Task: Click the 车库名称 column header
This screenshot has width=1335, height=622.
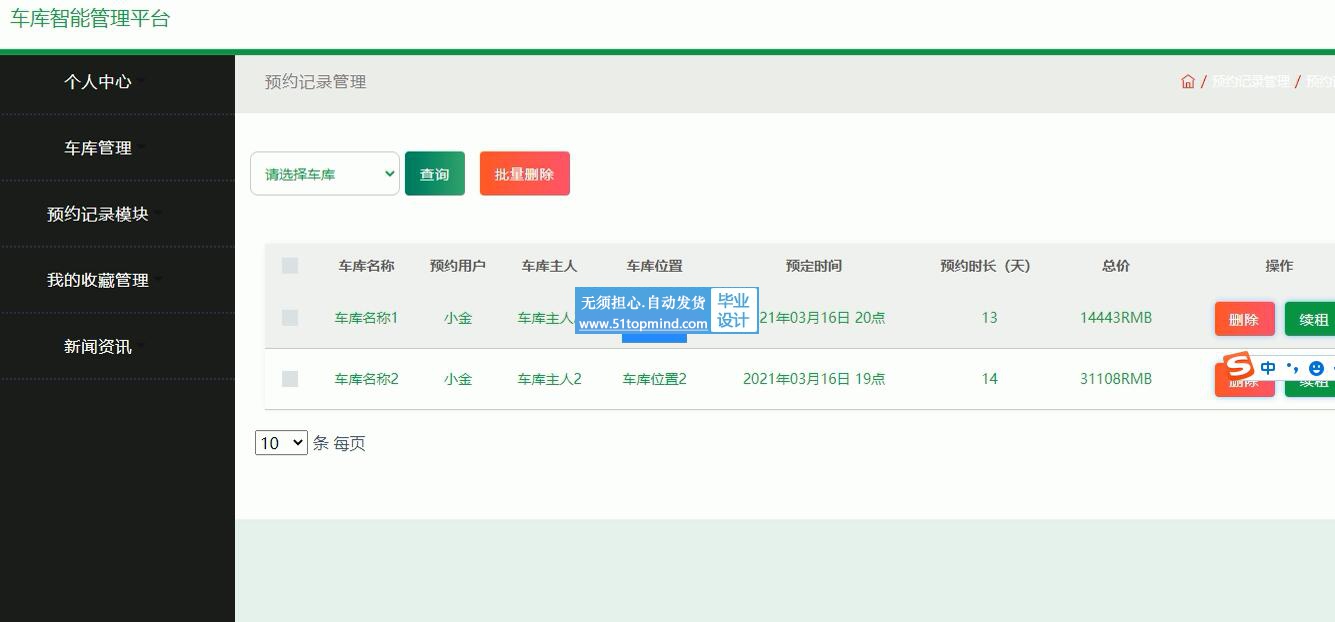Action: pos(367,266)
